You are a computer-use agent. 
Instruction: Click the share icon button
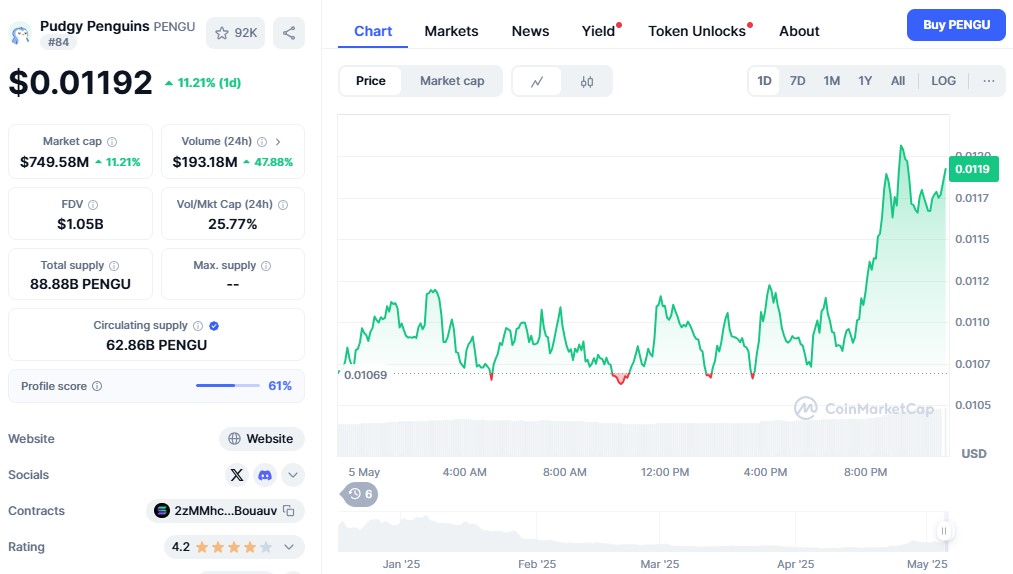289,33
